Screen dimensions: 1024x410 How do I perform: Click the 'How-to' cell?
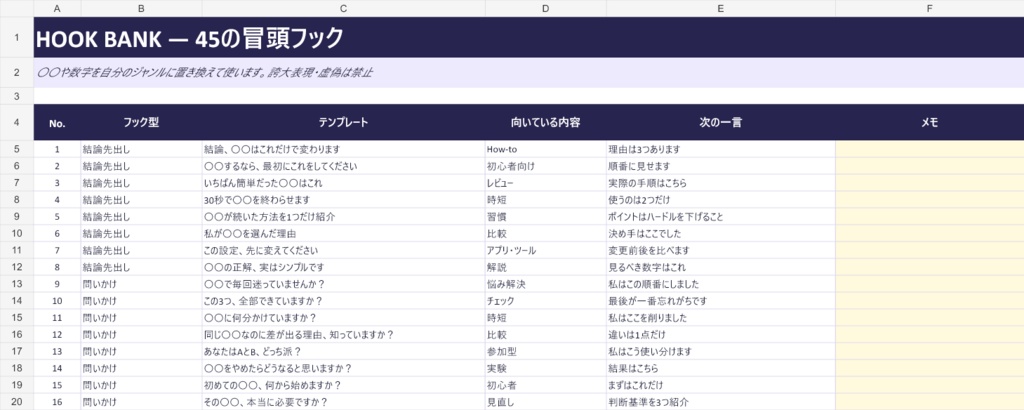coord(545,149)
